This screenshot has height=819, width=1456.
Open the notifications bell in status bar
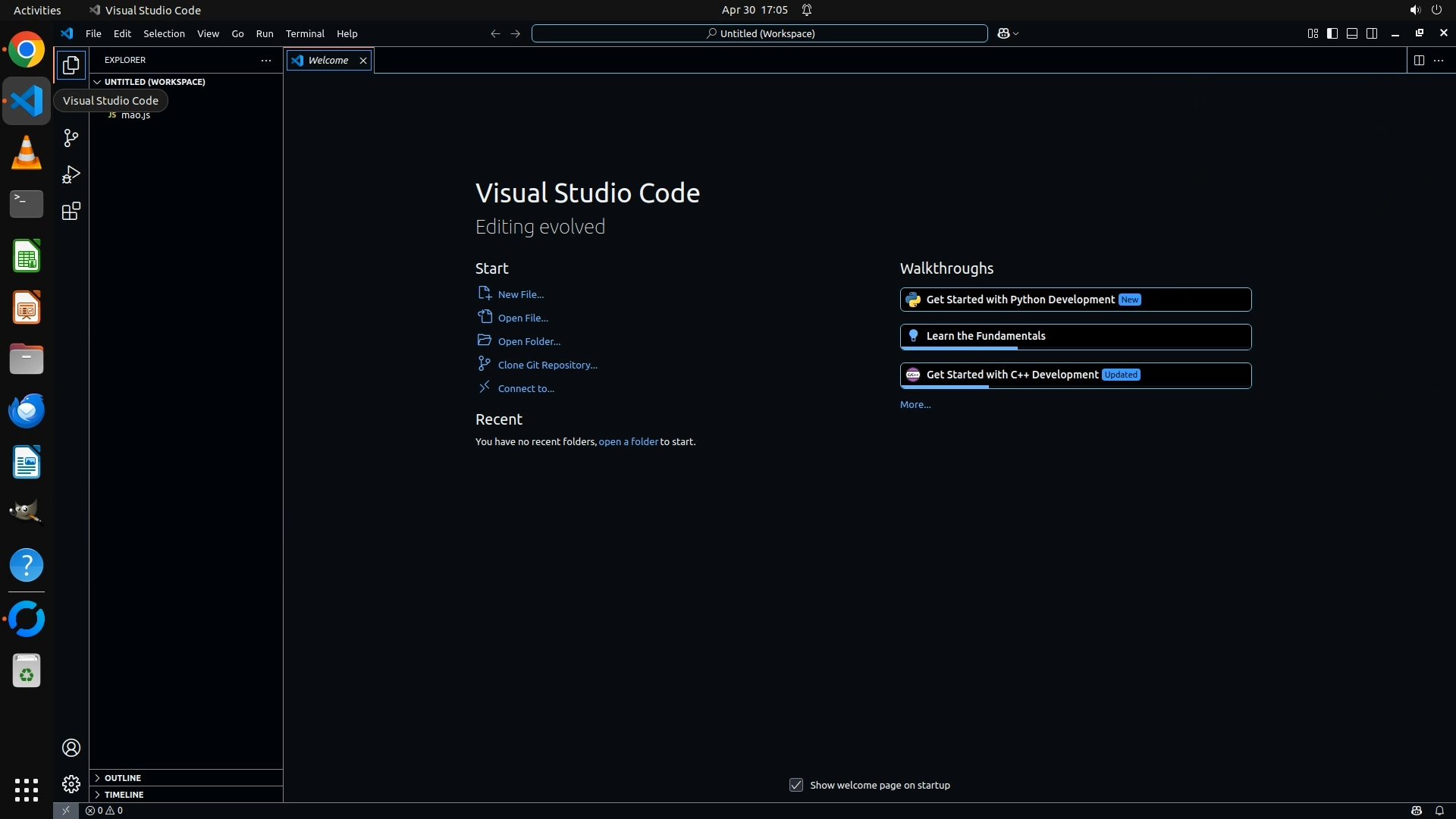tap(1439, 810)
